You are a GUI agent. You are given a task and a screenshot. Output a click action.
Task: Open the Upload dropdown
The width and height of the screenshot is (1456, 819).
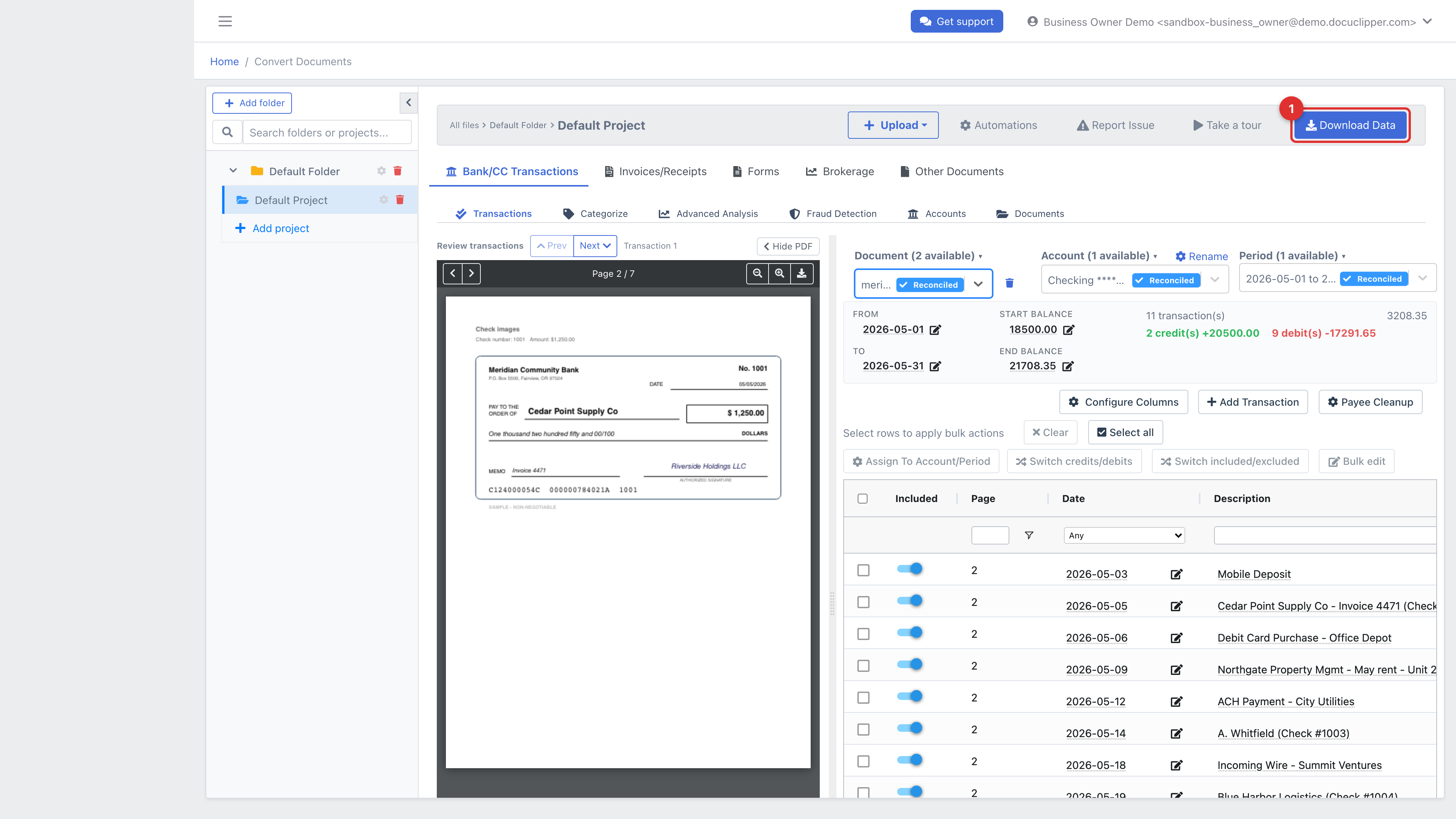pos(893,125)
